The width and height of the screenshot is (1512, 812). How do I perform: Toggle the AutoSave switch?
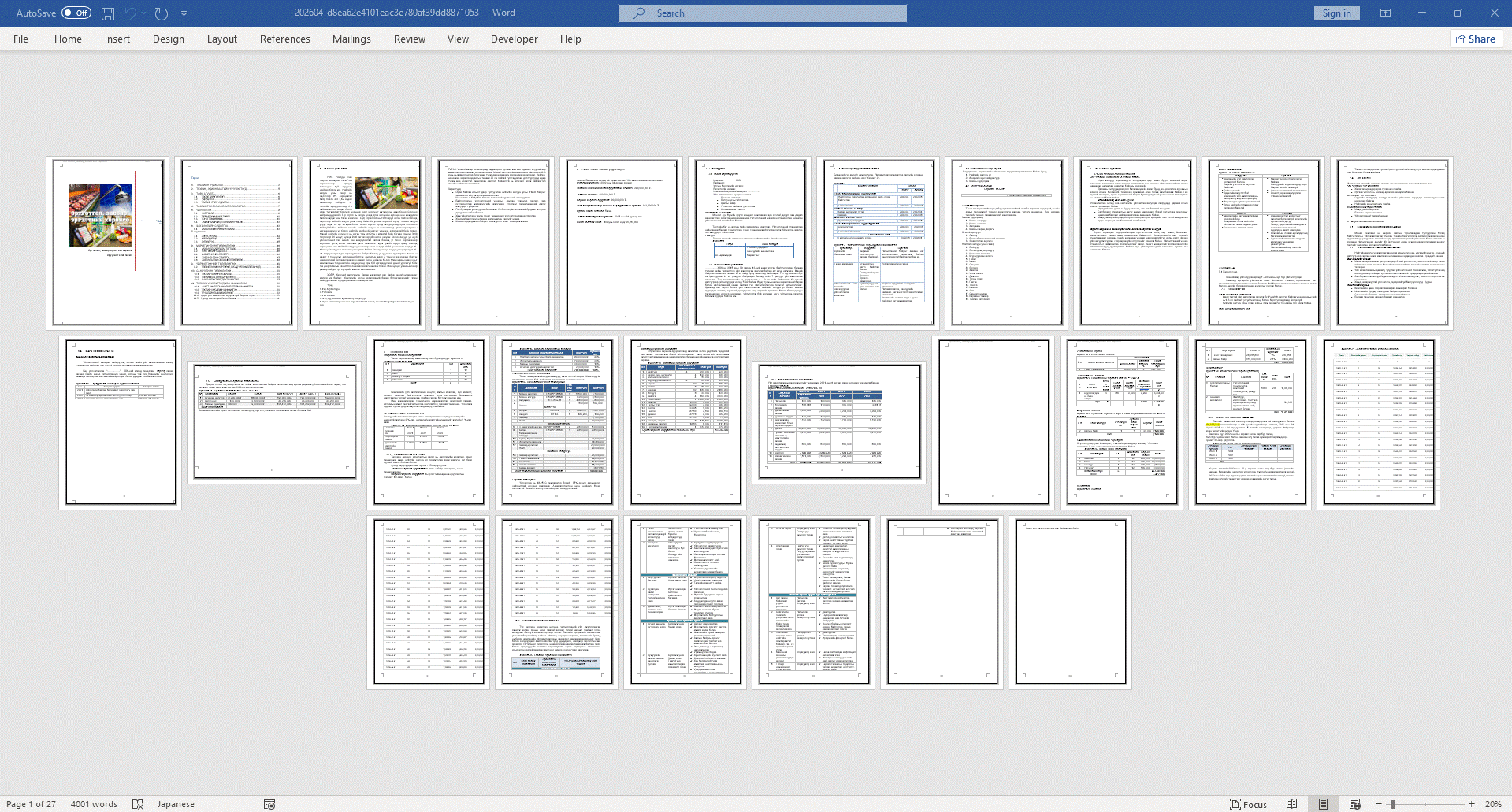(76, 13)
